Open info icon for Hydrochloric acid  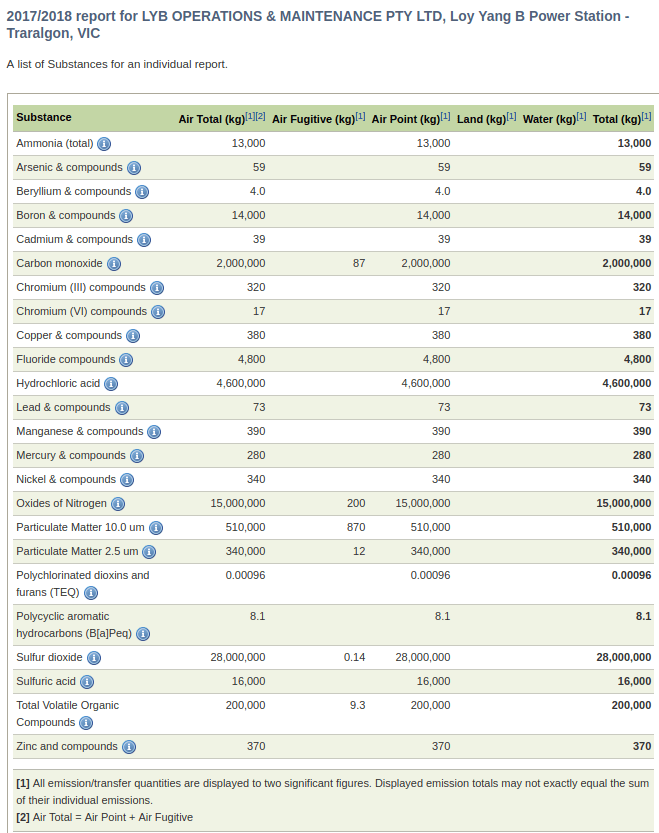pos(111,384)
